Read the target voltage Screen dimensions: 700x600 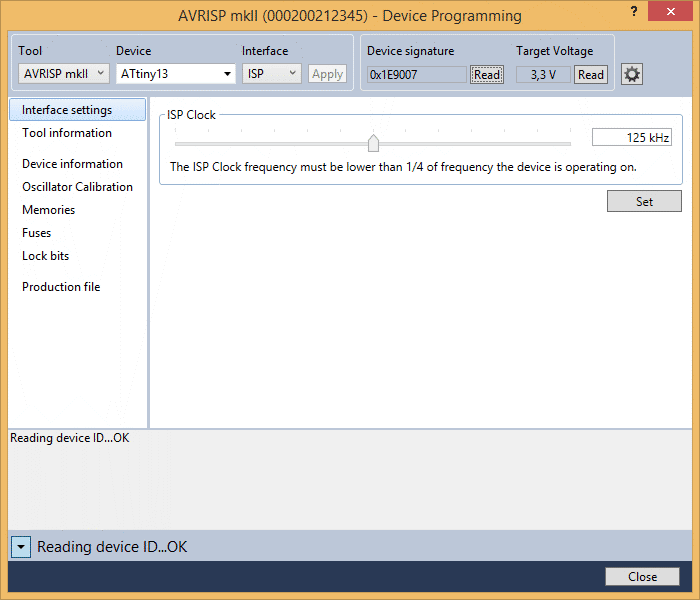591,75
